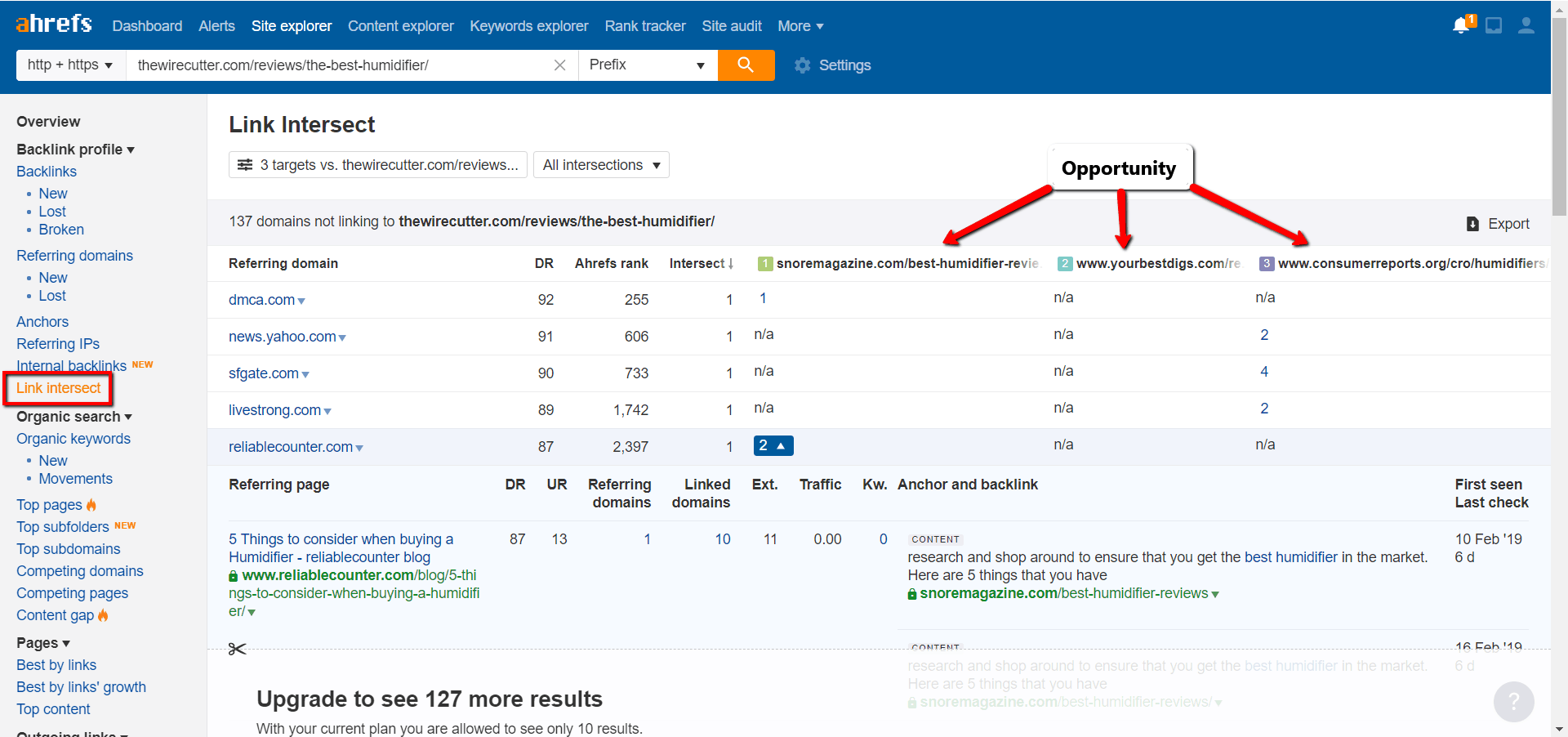Click the 3 targets vs. thewirecutter button
This screenshot has width=1568, height=737.
tap(378, 165)
